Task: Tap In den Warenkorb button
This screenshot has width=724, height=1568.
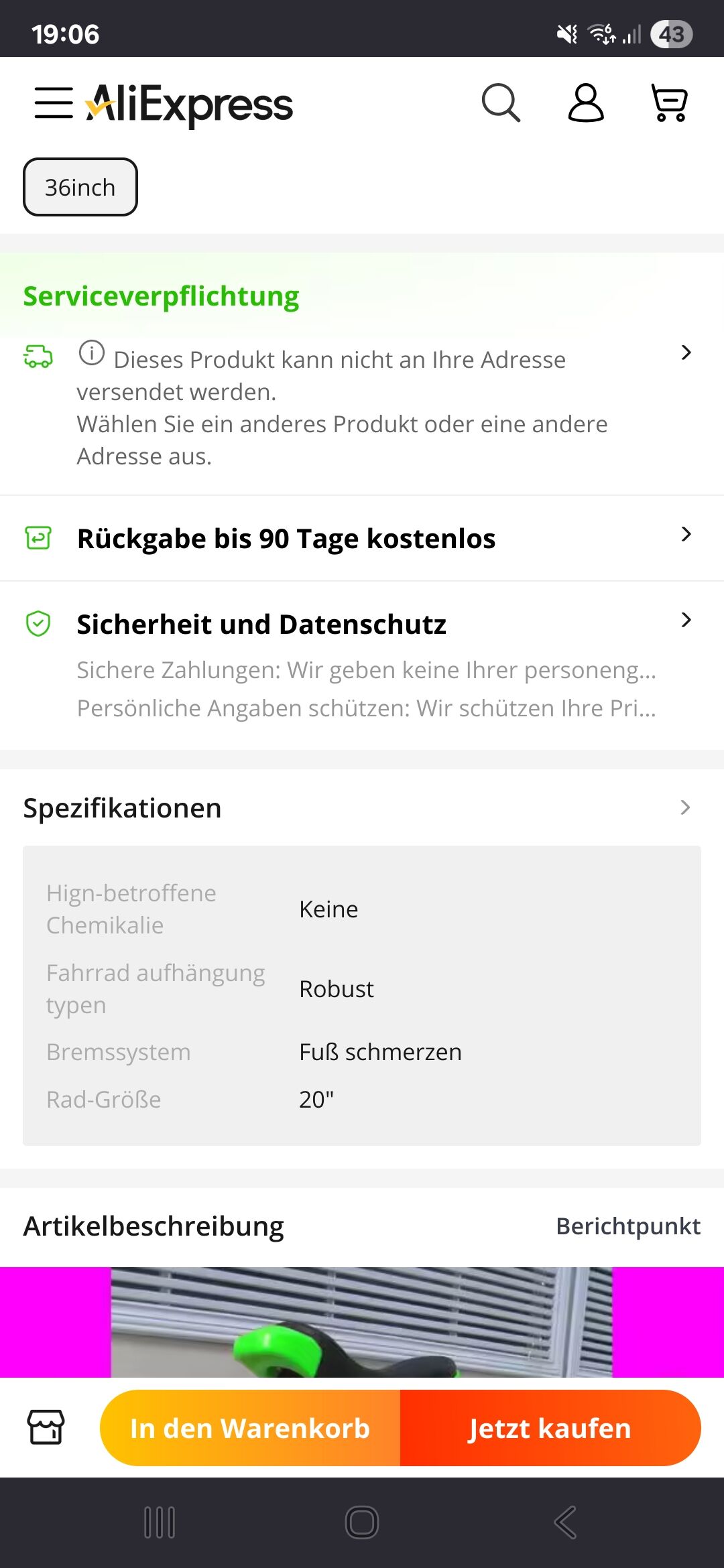Action: (x=250, y=1428)
